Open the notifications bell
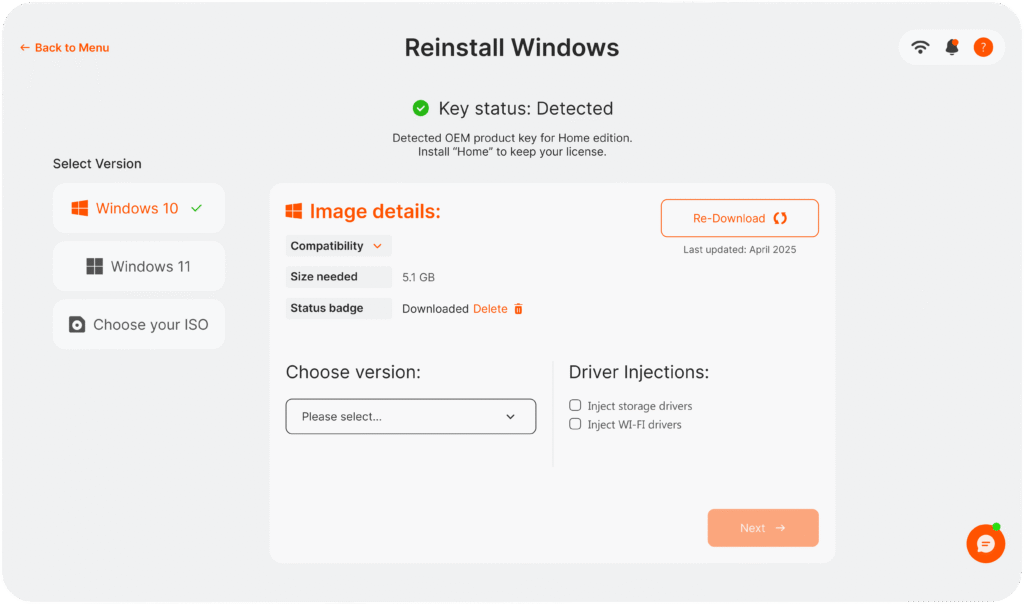Screen dimensions: 1024x604 [x=952, y=47]
